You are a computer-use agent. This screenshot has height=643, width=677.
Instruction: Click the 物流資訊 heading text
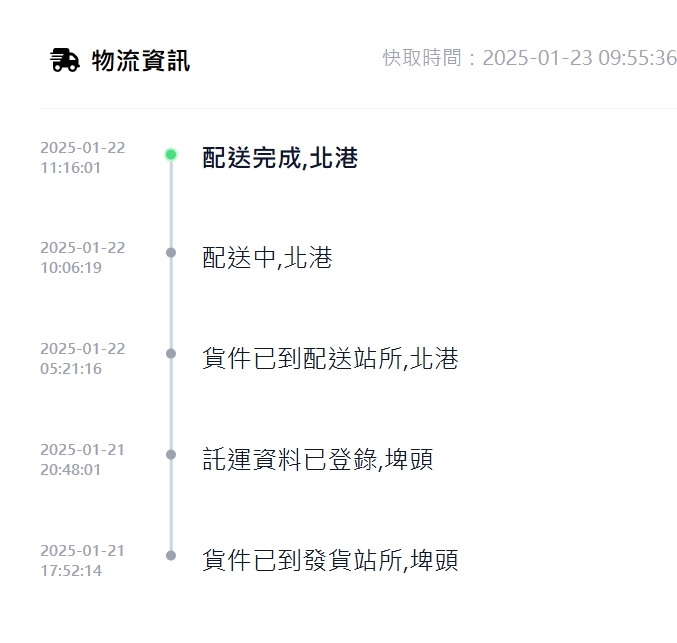[x=140, y=60]
